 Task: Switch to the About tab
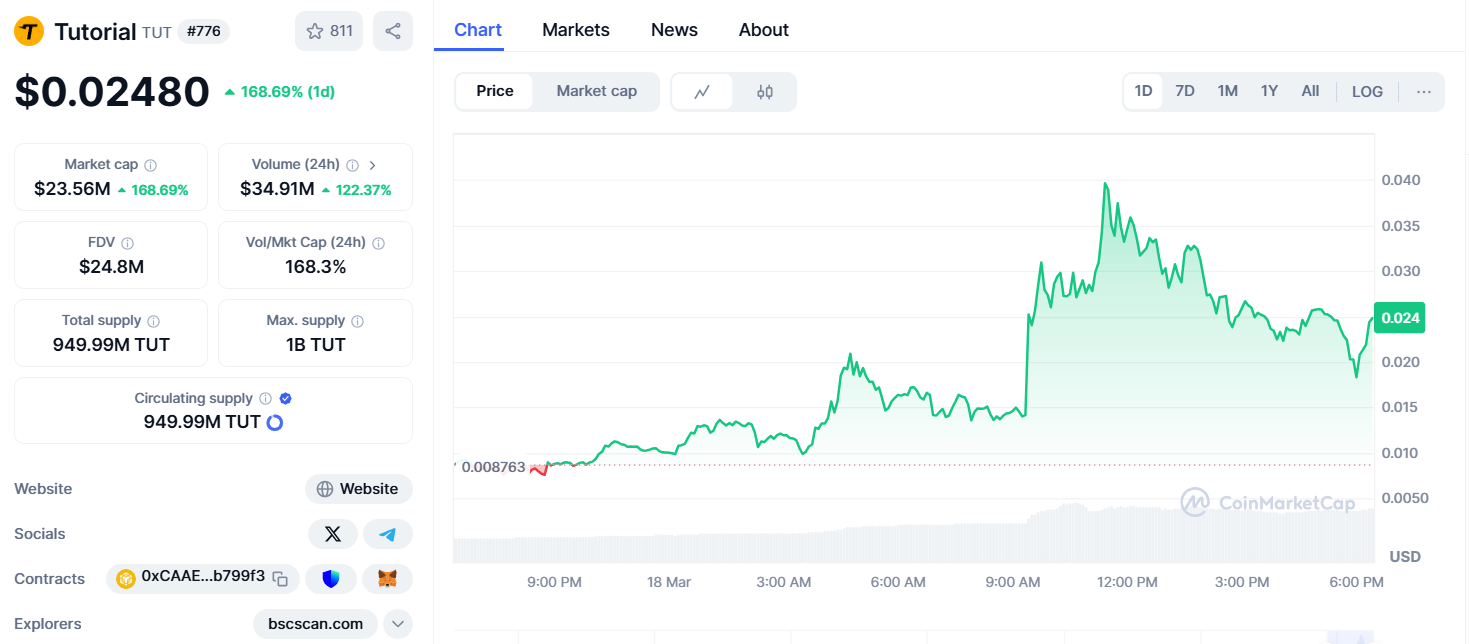764,30
